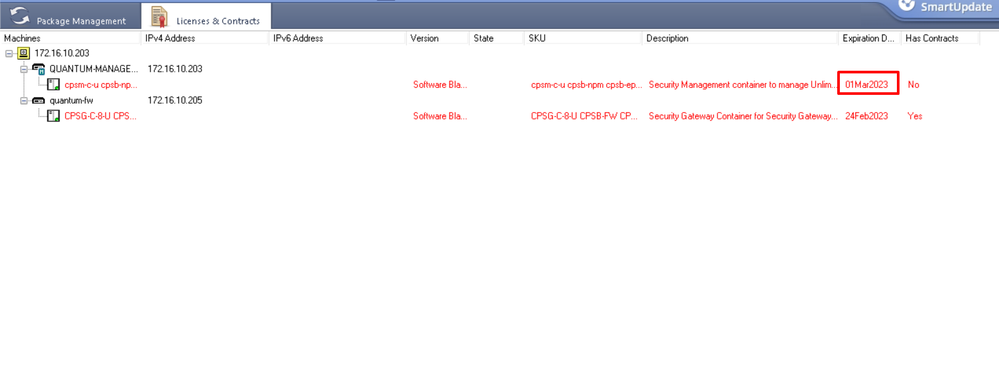Screen dimensions: 999x385
Task: Sort by the IPv6 Address column header
Action: (338, 38)
